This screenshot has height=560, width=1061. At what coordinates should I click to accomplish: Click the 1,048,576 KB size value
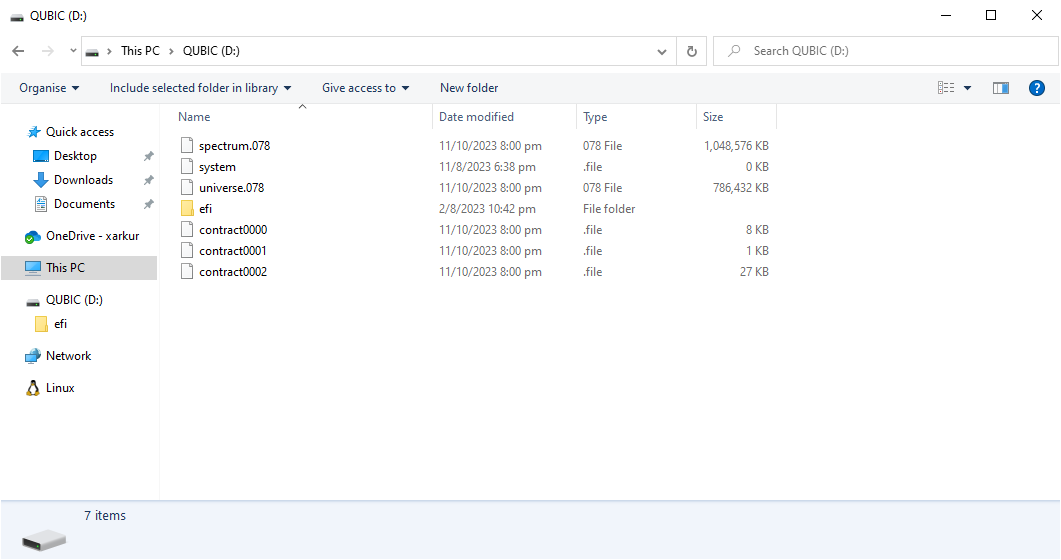(x=736, y=145)
